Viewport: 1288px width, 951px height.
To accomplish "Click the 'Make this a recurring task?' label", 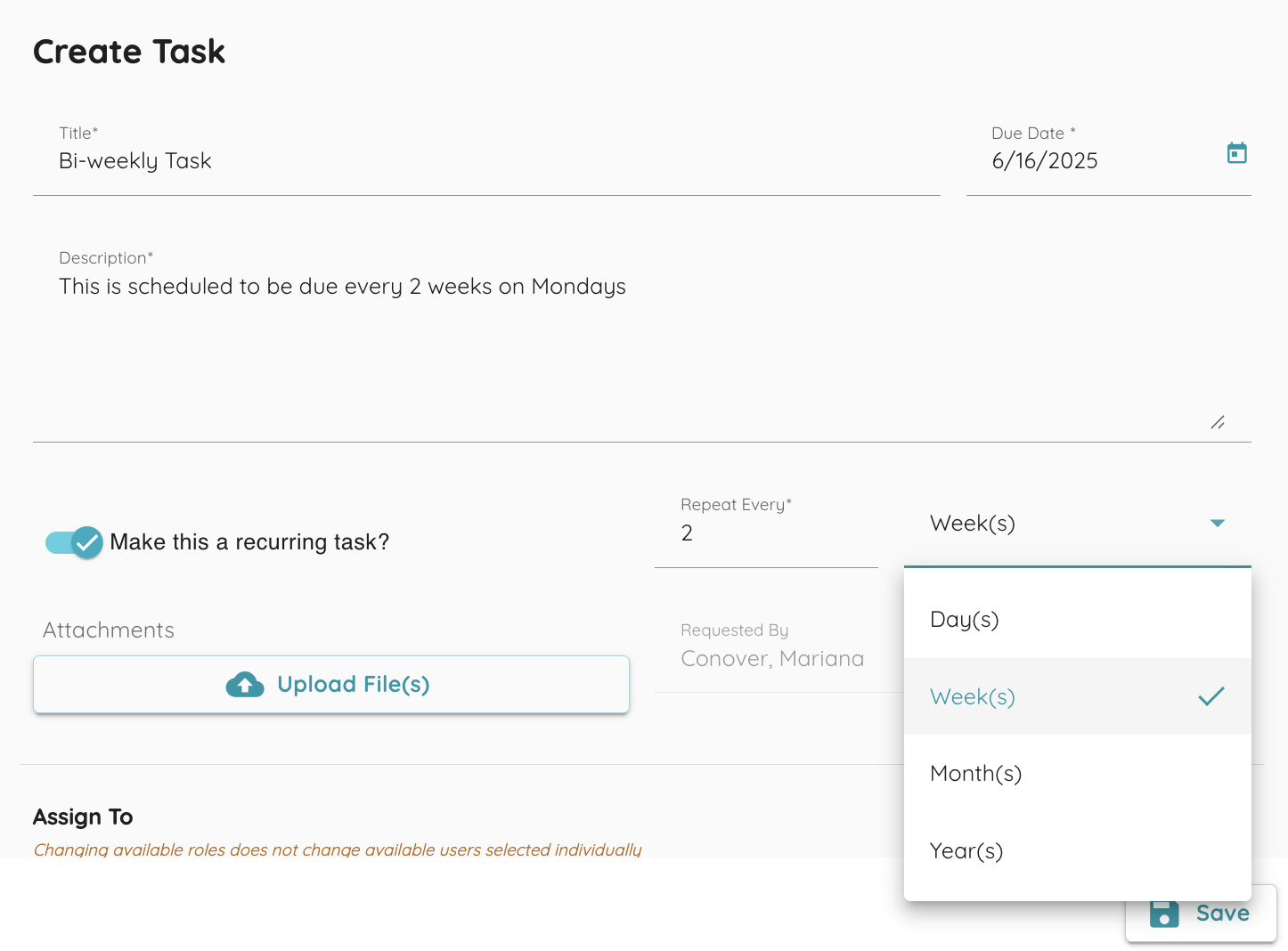I will click(249, 542).
